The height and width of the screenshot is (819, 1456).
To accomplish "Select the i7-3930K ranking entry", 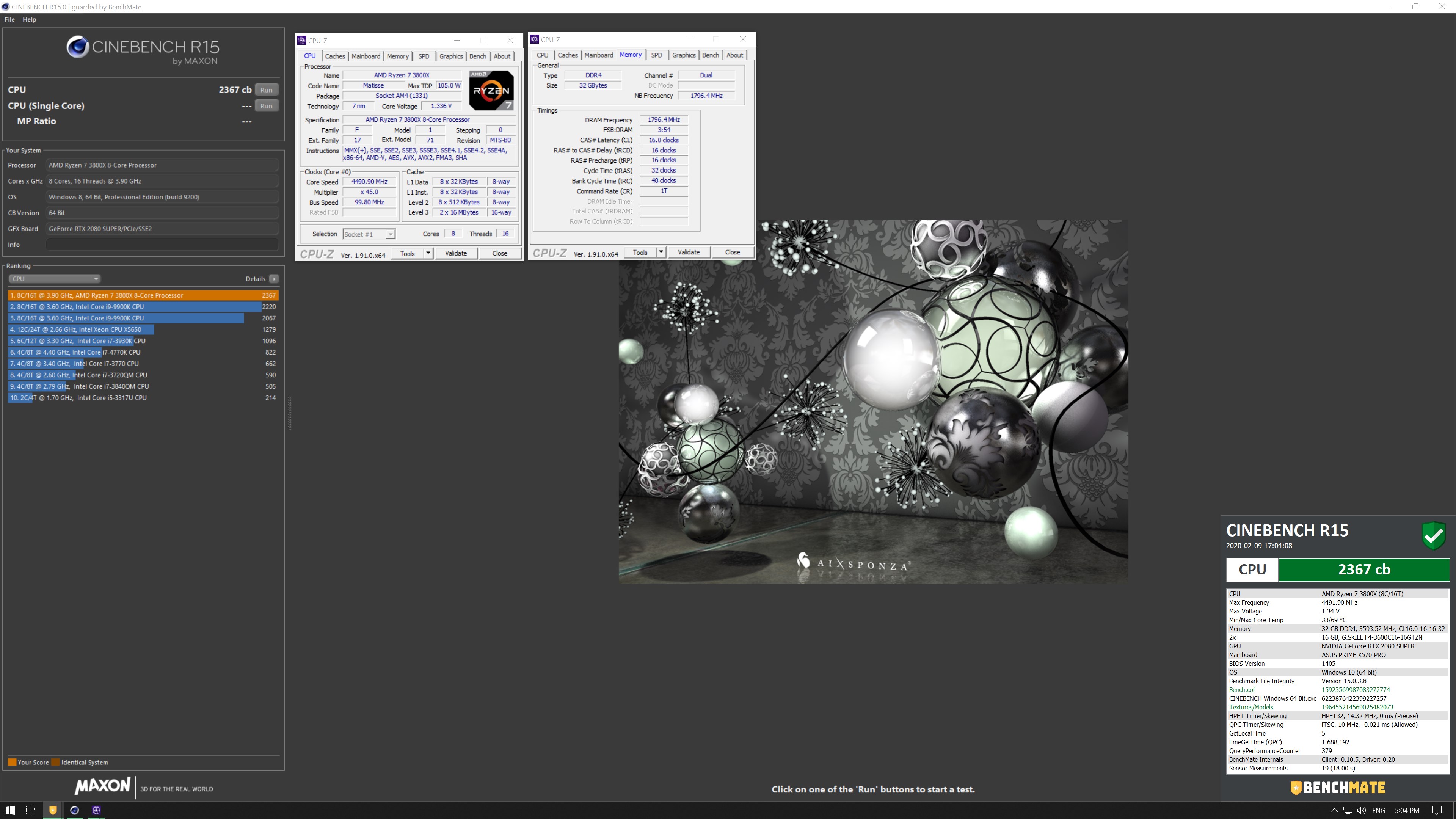I will coord(143,341).
